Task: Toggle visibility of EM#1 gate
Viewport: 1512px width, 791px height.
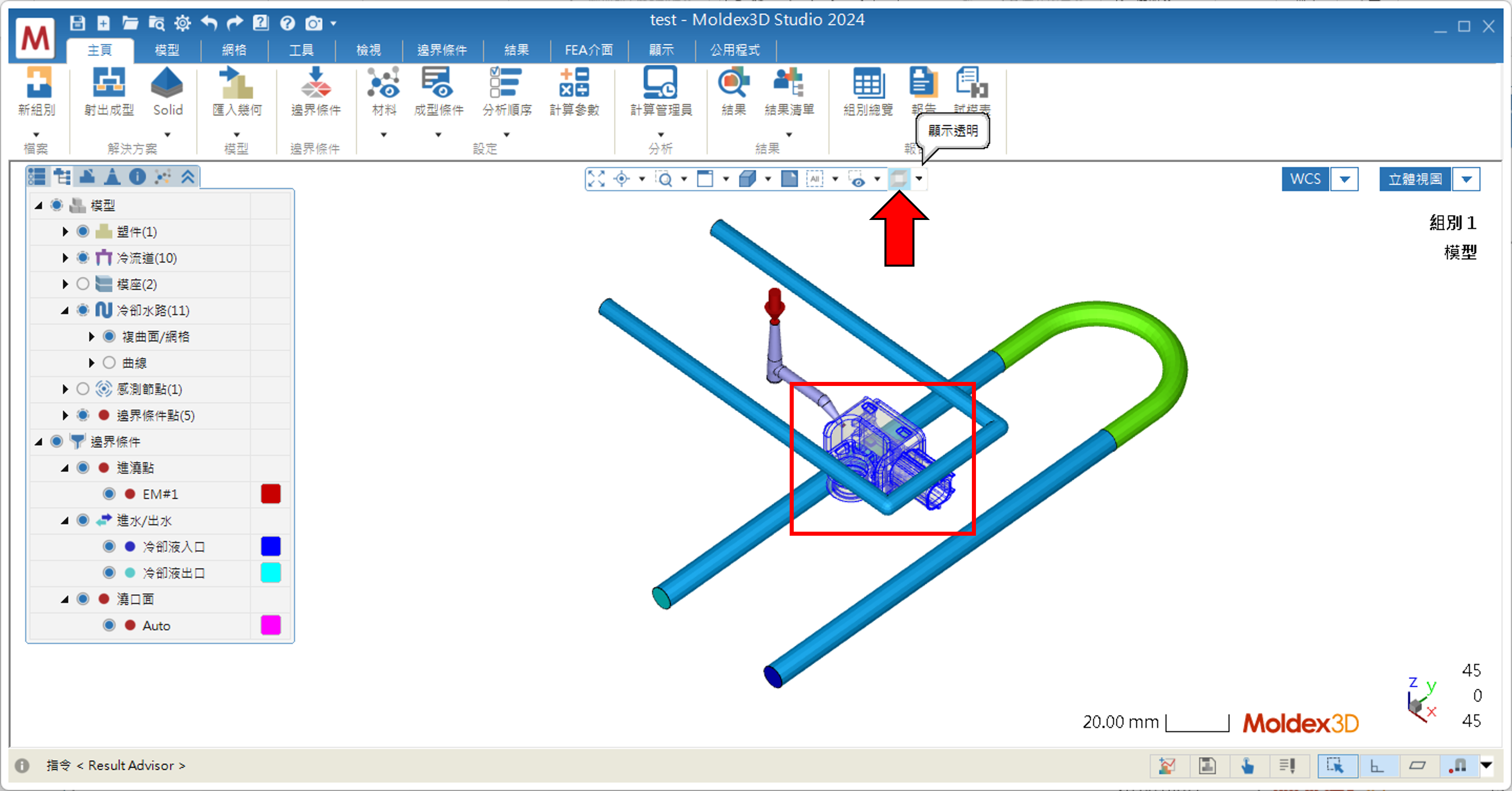Action: point(109,494)
